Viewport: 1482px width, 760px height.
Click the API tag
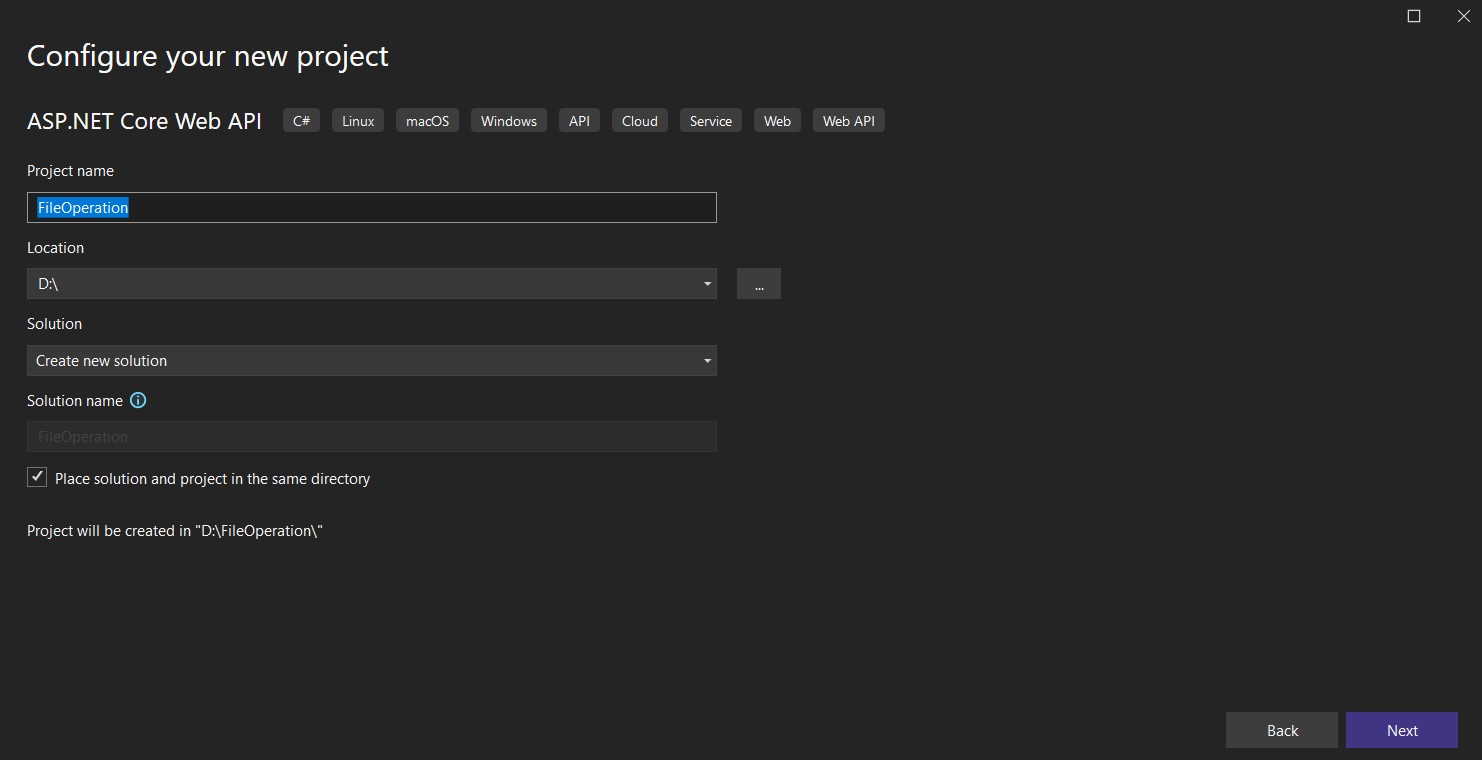578,120
